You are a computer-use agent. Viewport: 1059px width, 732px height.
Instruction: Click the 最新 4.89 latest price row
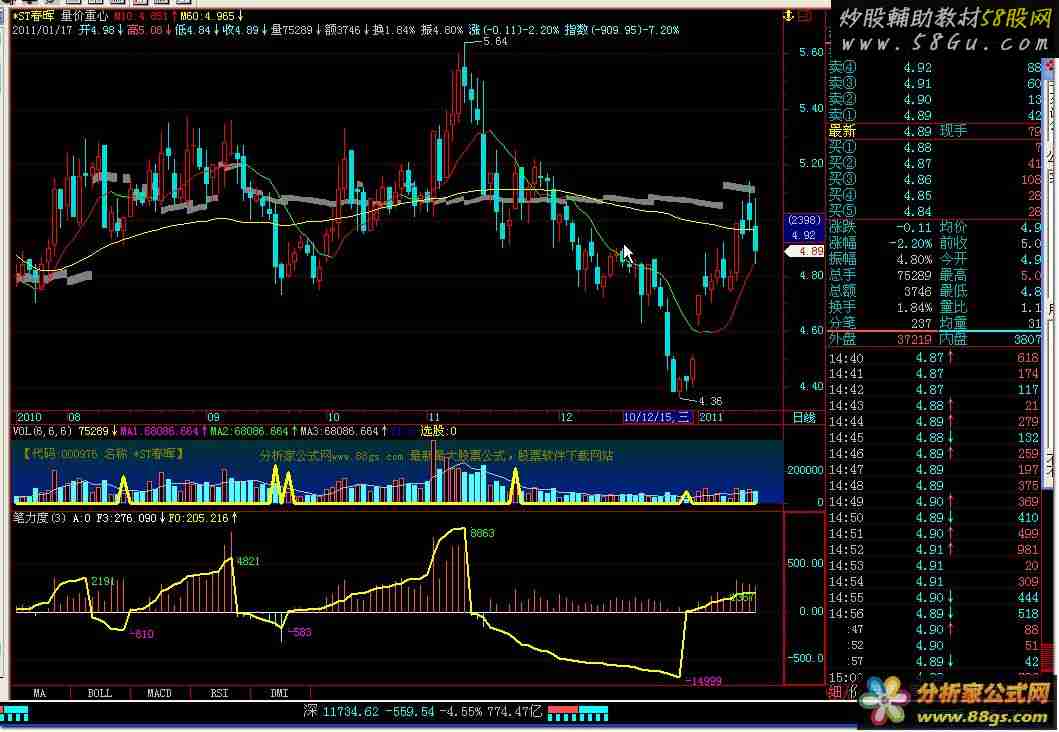(x=935, y=131)
